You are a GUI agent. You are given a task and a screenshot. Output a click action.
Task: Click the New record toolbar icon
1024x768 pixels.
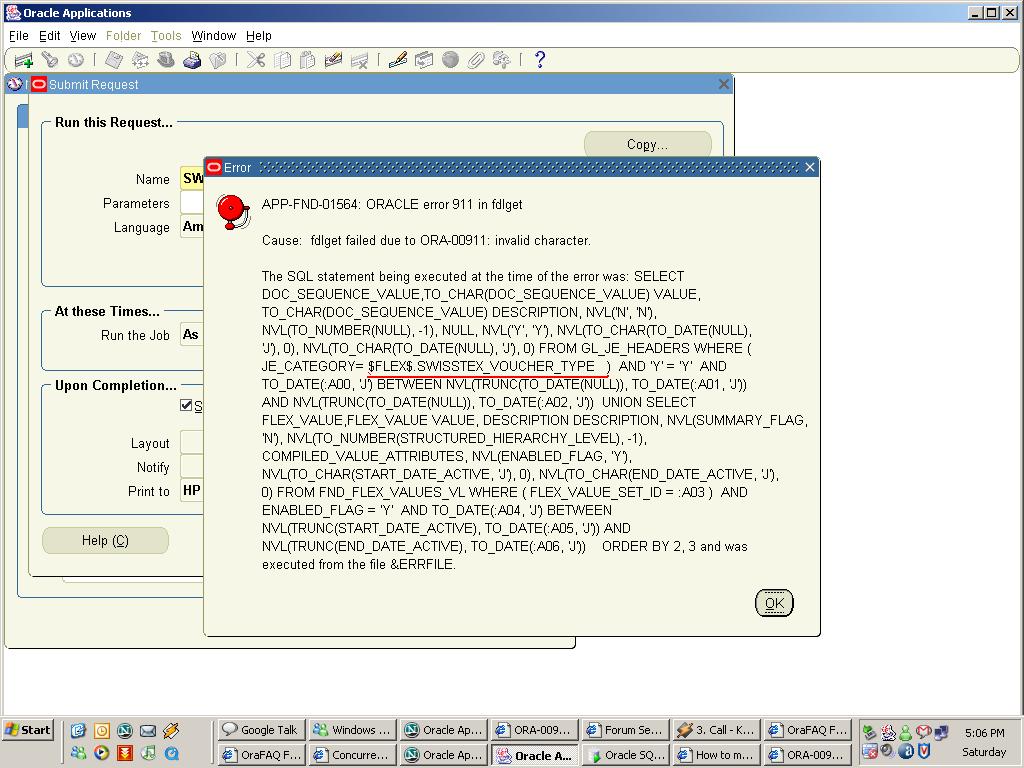point(24,61)
